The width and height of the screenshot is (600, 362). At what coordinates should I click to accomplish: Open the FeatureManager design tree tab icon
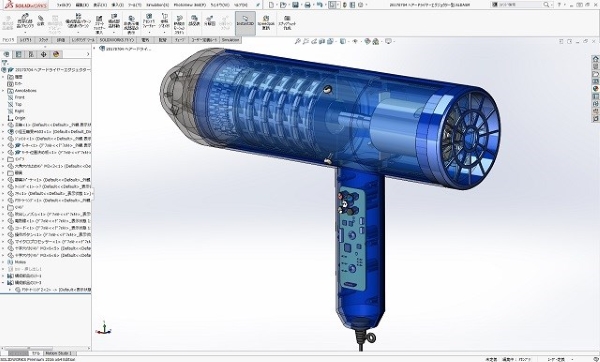(7, 54)
